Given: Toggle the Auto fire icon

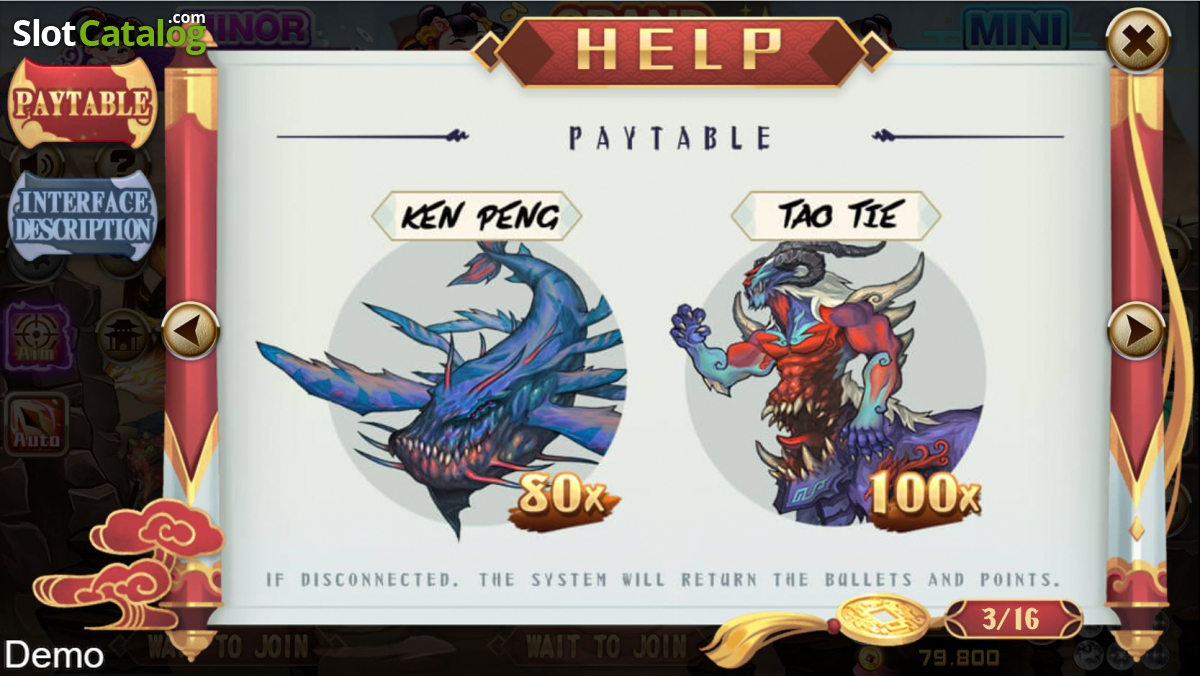Looking at the screenshot, I should click(37, 424).
